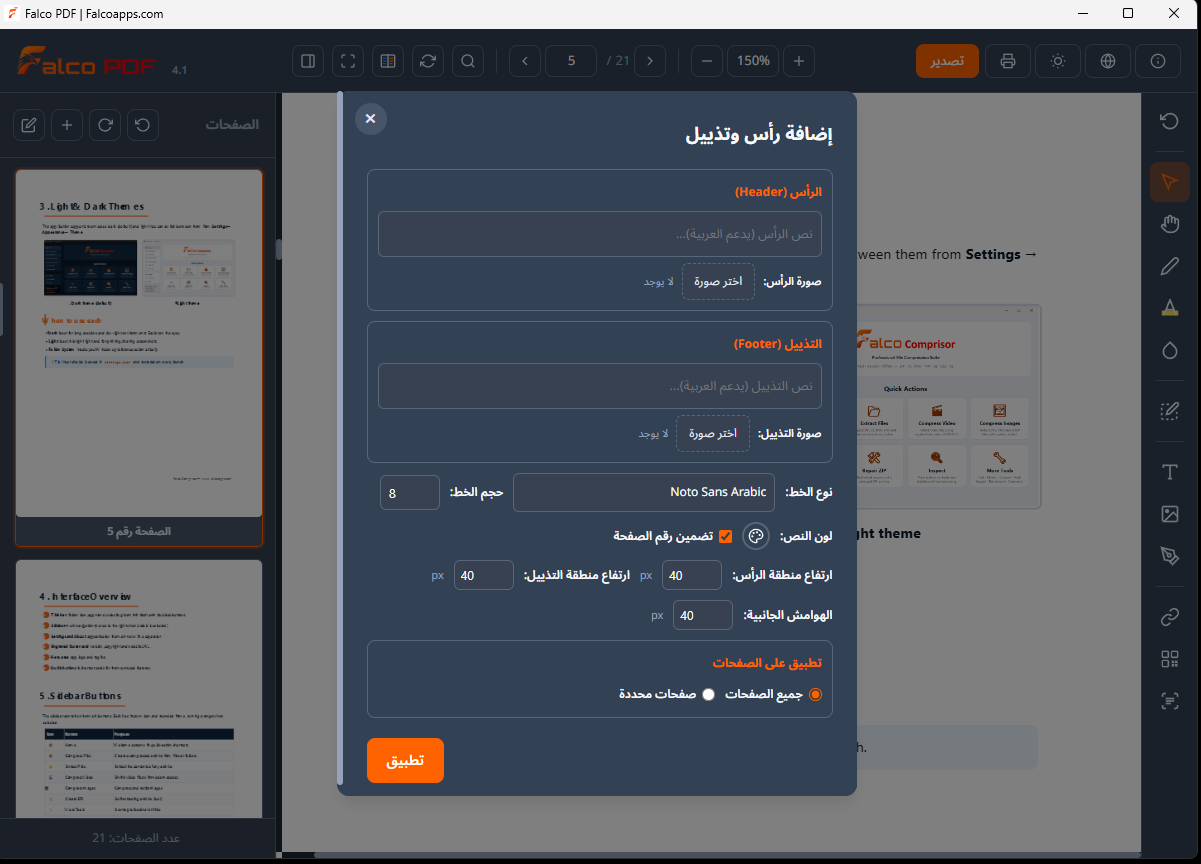Select the Interface Overview page thumbnail
This screenshot has height=864, width=1201.
tap(139, 688)
